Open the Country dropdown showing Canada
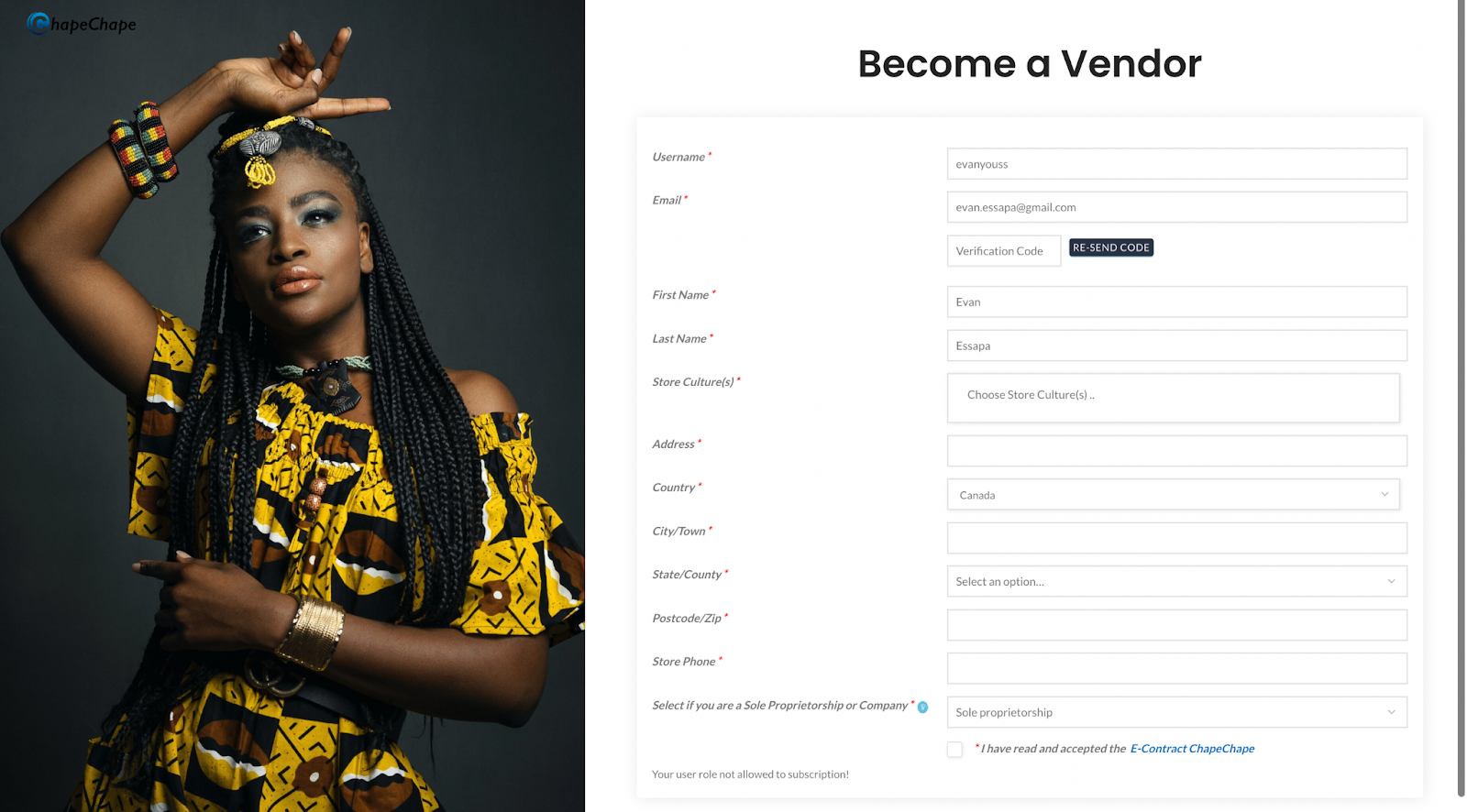The height and width of the screenshot is (812, 1467). point(1173,494)
